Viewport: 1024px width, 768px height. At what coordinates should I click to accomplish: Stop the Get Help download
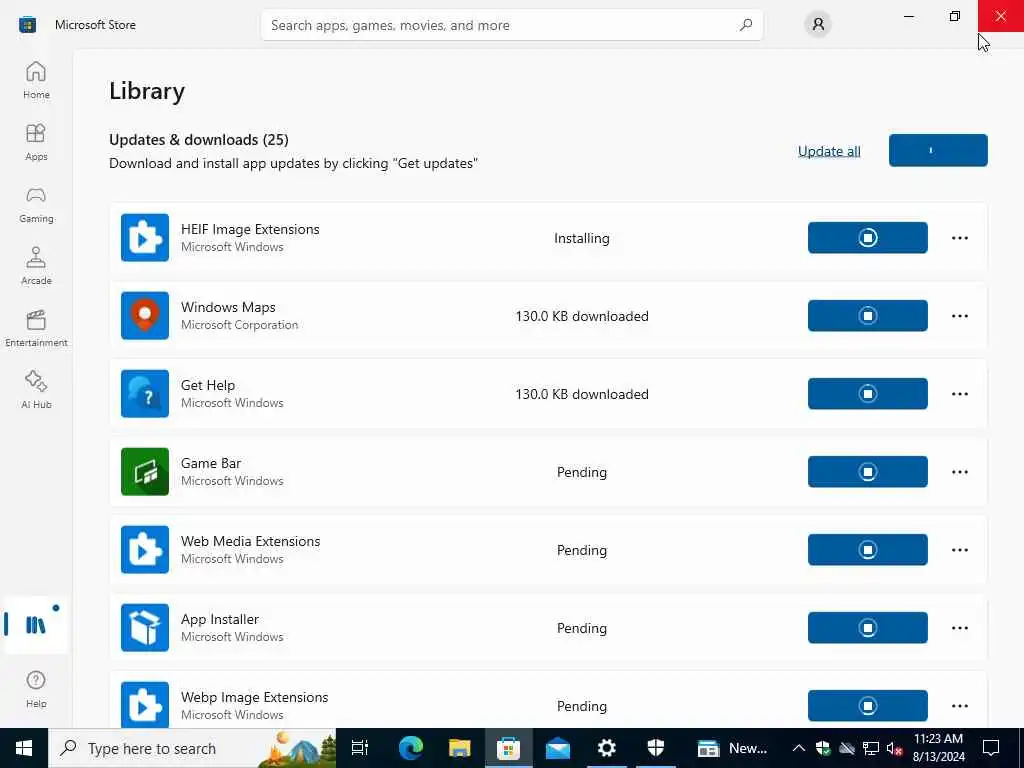coord(867,394)
